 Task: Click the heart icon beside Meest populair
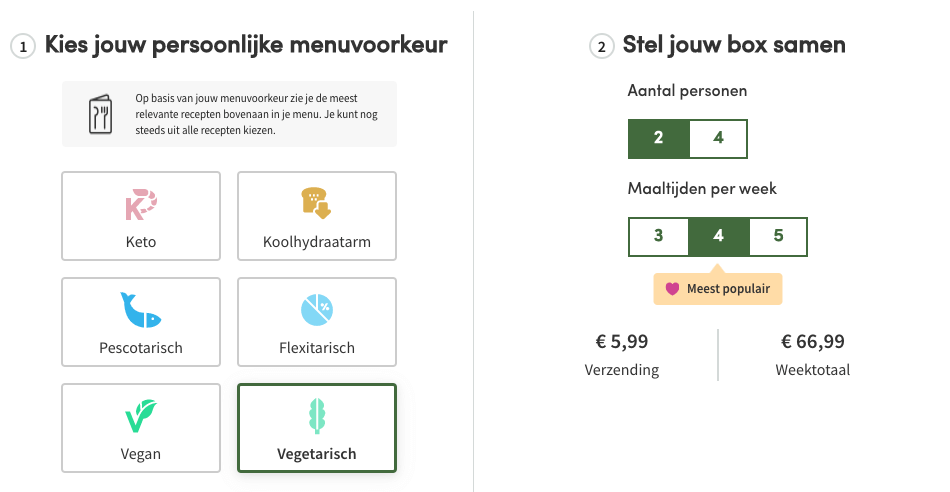tap(673, 289)
